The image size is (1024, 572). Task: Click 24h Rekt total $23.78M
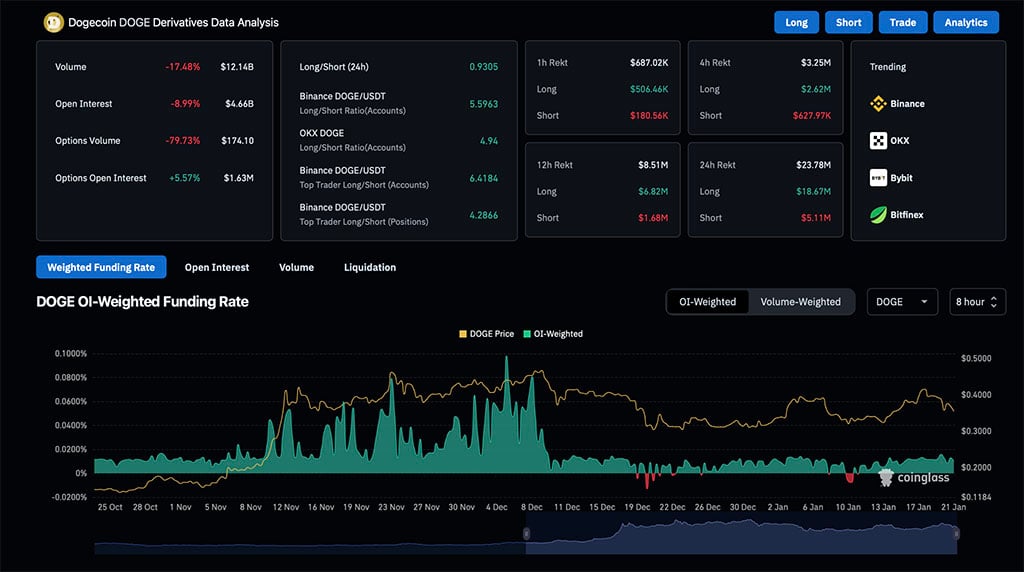pyautogui.click(x=814, y=165)
